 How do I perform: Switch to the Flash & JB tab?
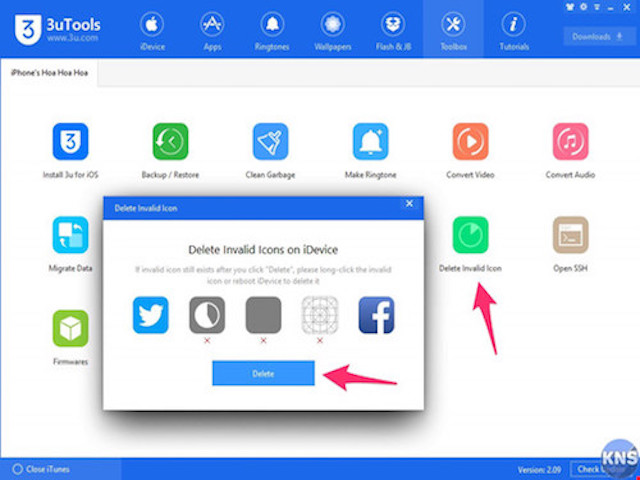tap(392, 29)
